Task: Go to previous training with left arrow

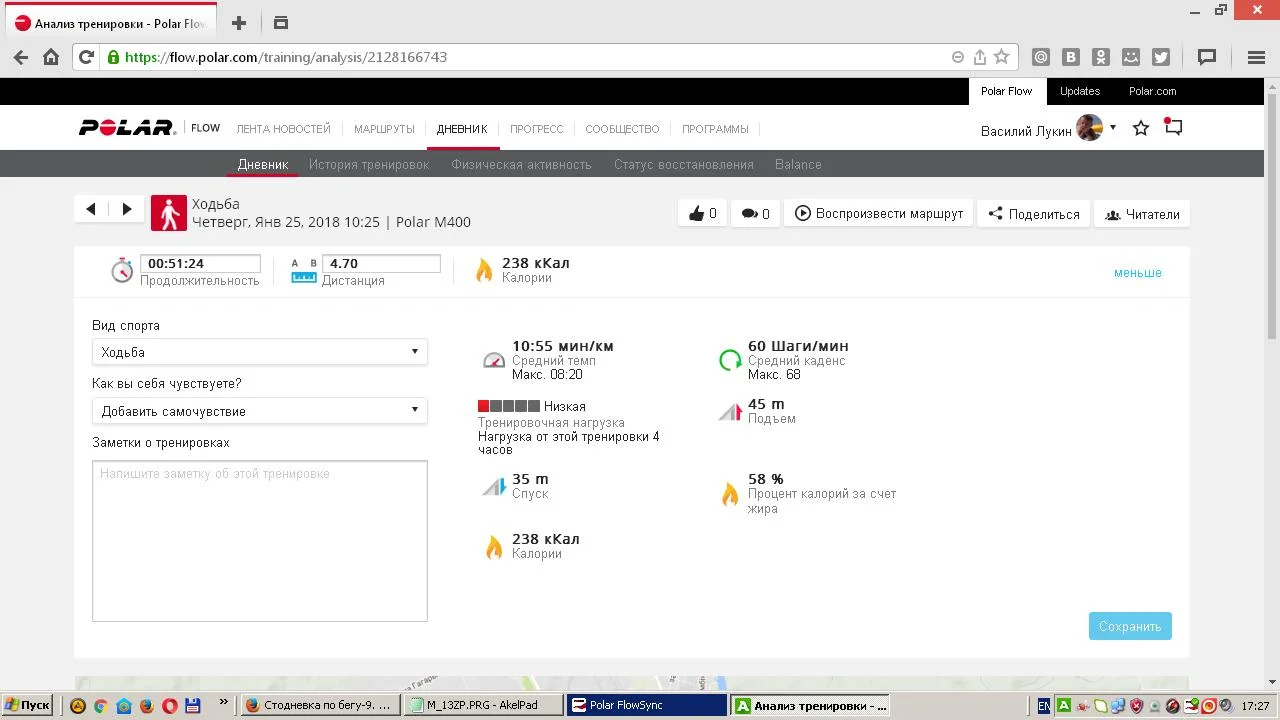Action: 91,209
